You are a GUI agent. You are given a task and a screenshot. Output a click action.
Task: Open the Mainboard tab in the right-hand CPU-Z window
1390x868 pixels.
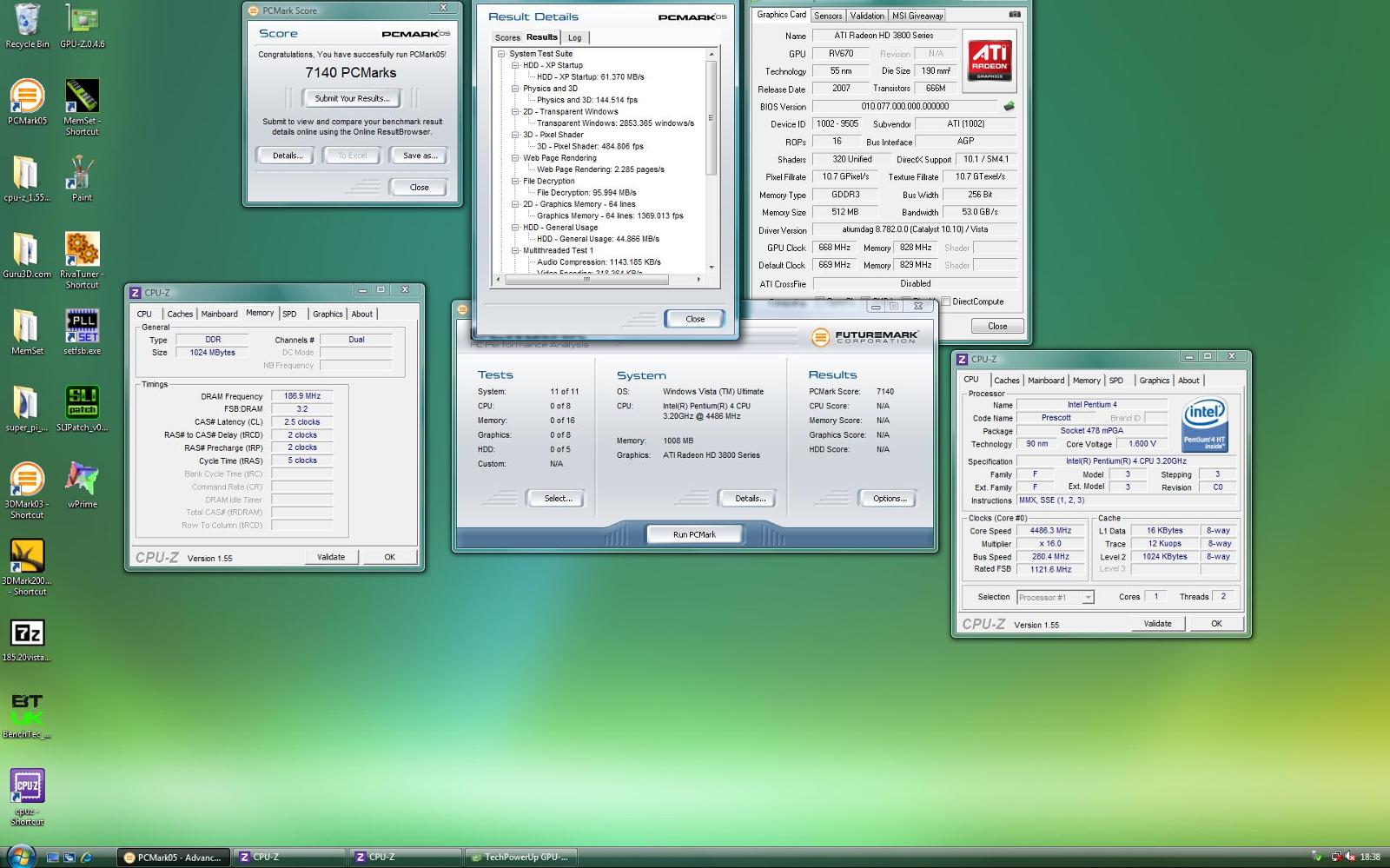(x=1046, y=381)
